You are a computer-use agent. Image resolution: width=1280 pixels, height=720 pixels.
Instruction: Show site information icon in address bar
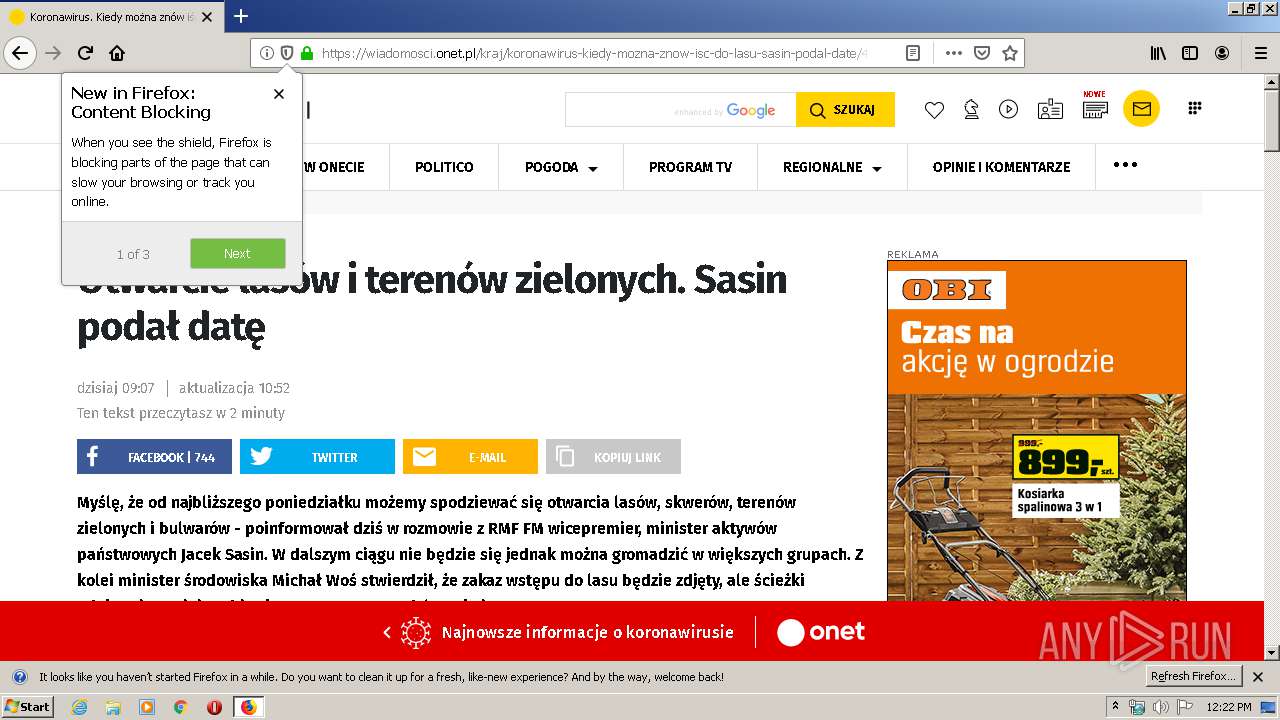(267, 53)
